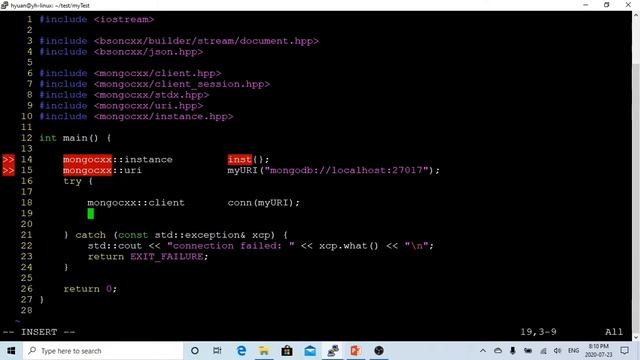Click the terminal scrollbar up arrow
640x360 pixels.
[x=636, y=15]
